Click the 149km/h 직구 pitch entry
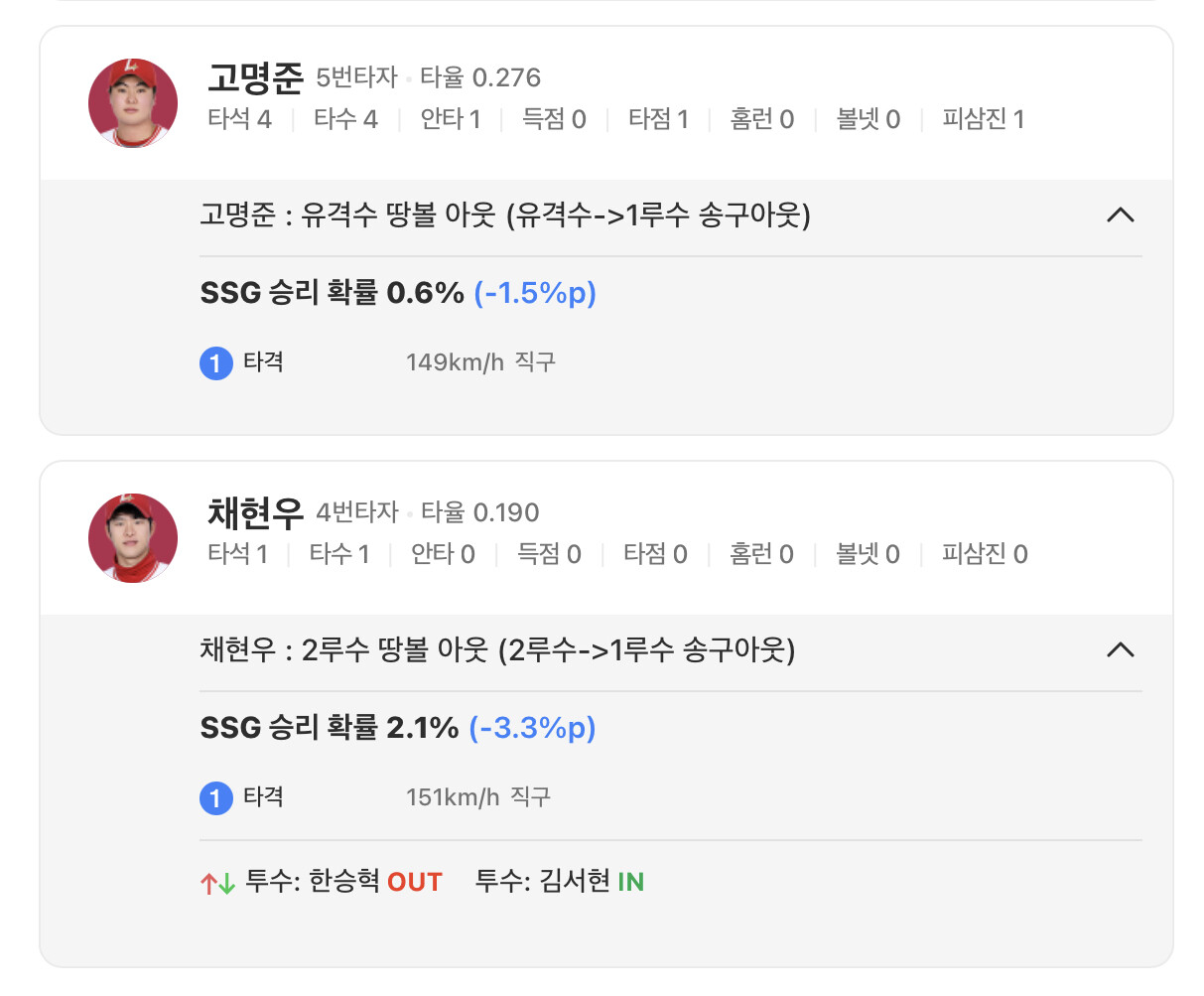 tap(480, 362)
